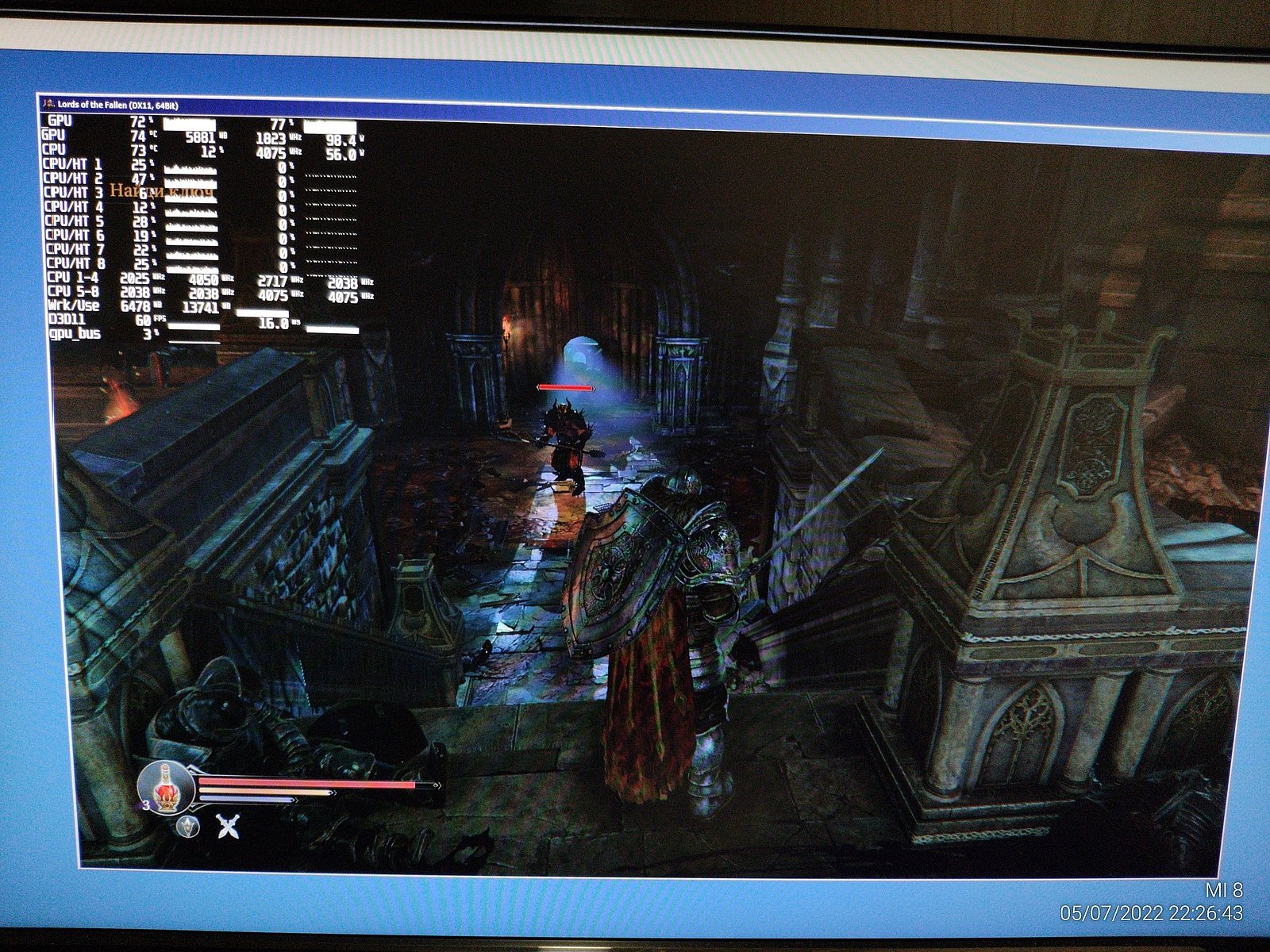Image resolution: width=1270 pixels, height=952 pixels.
Task: Click the Lords of the Fallen title bar icon
Action: click(x=48, y=104)
